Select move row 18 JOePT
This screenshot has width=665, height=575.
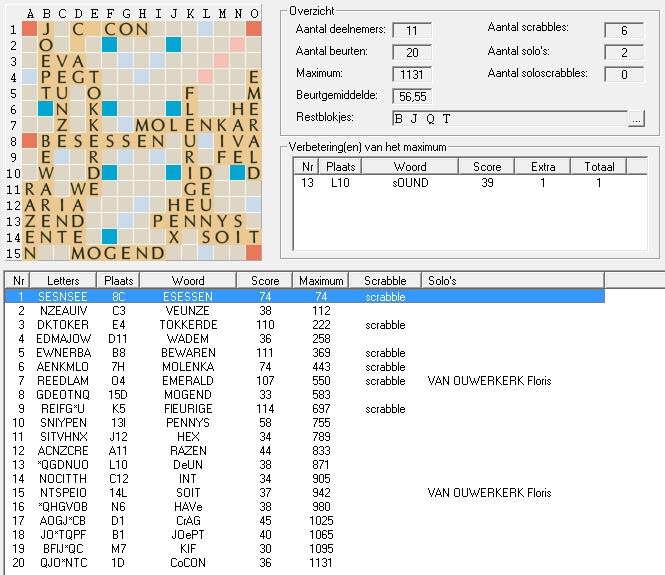305,534
